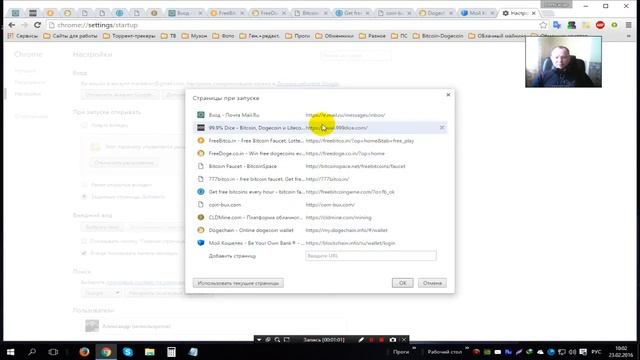
Task: Click the coin-bux.com row page icon
Action: click(x=201, y=204)
